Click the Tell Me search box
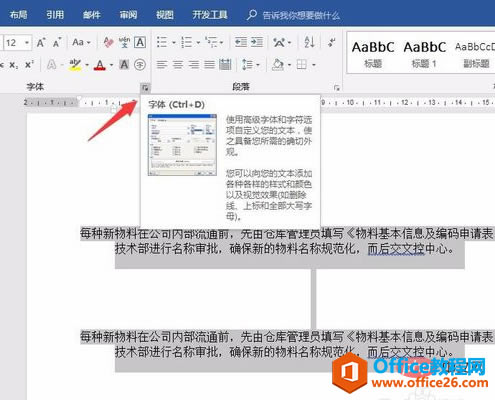Viewport: 495px width, 400px height. pyautogui.click(x=293, y=15)
